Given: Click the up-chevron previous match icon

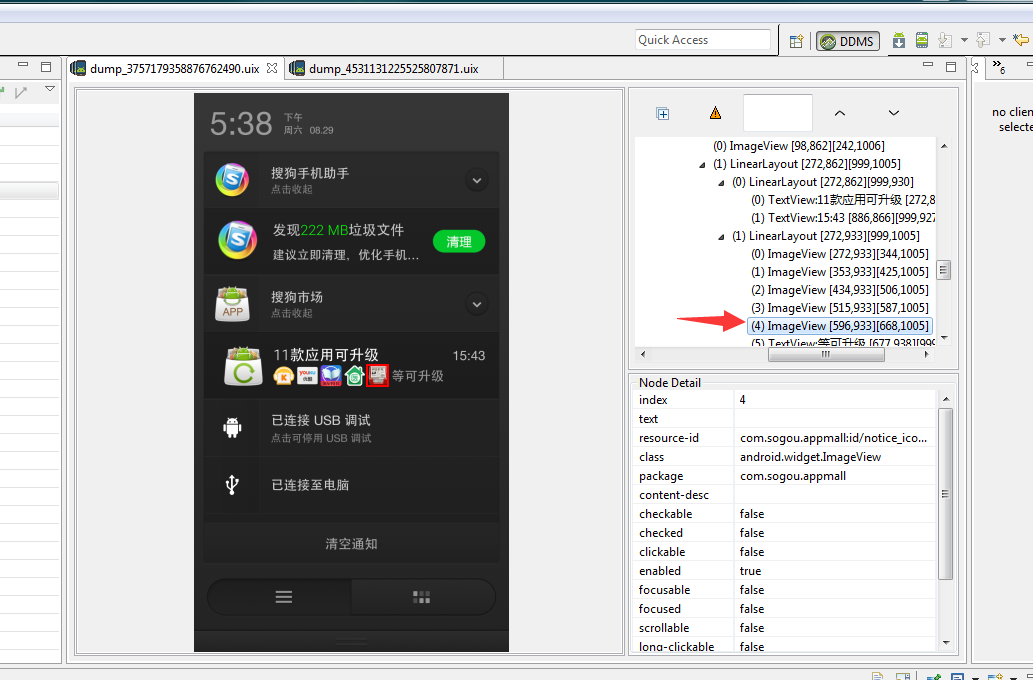Looking at the screenshot, I should click(x=840, y=113).
